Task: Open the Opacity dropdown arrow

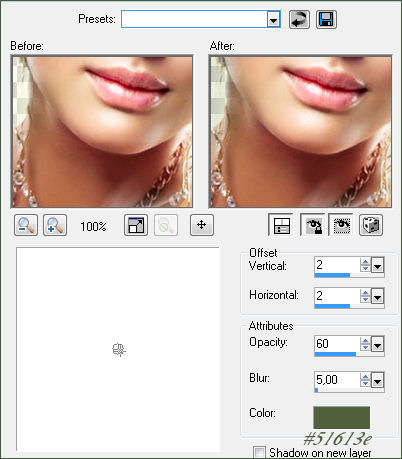Action: [377, 345]
